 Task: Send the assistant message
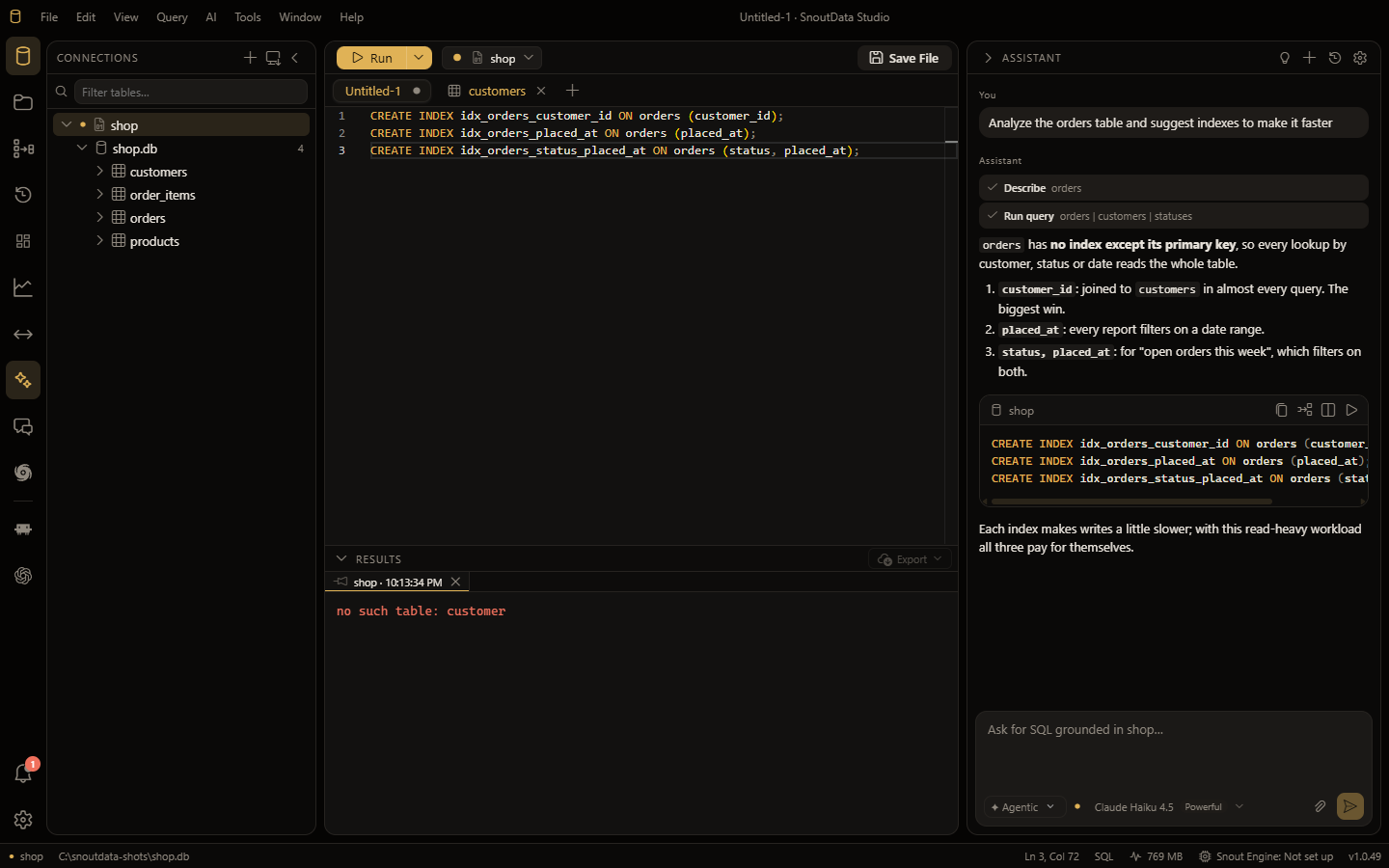[x=1350, y=806]
